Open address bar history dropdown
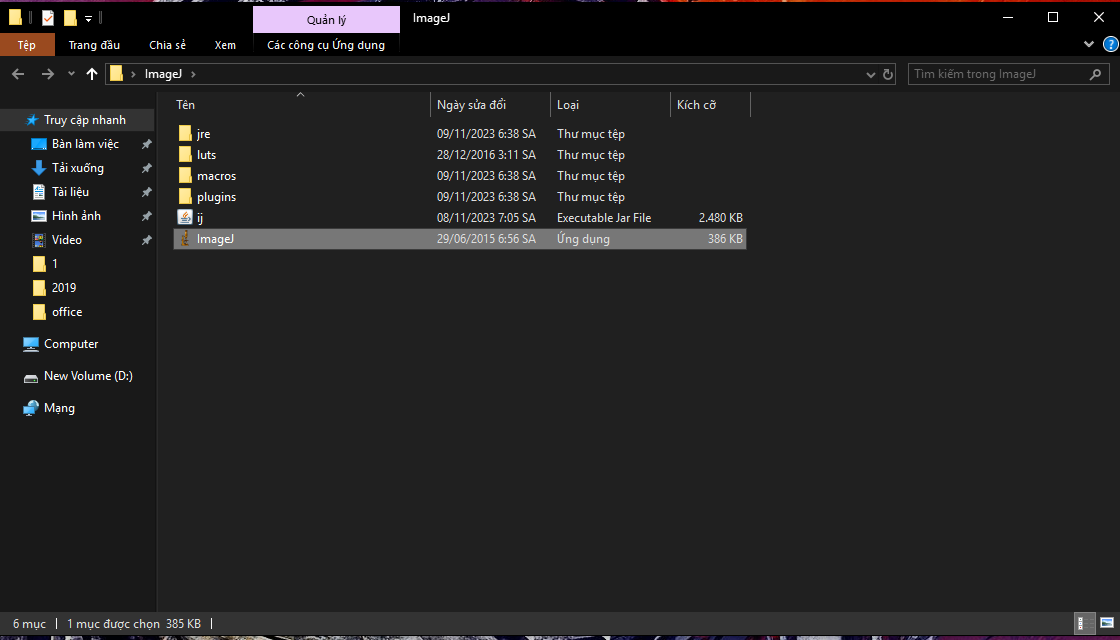This screenshot has height=640, width=1120. (x=871, y=74)
